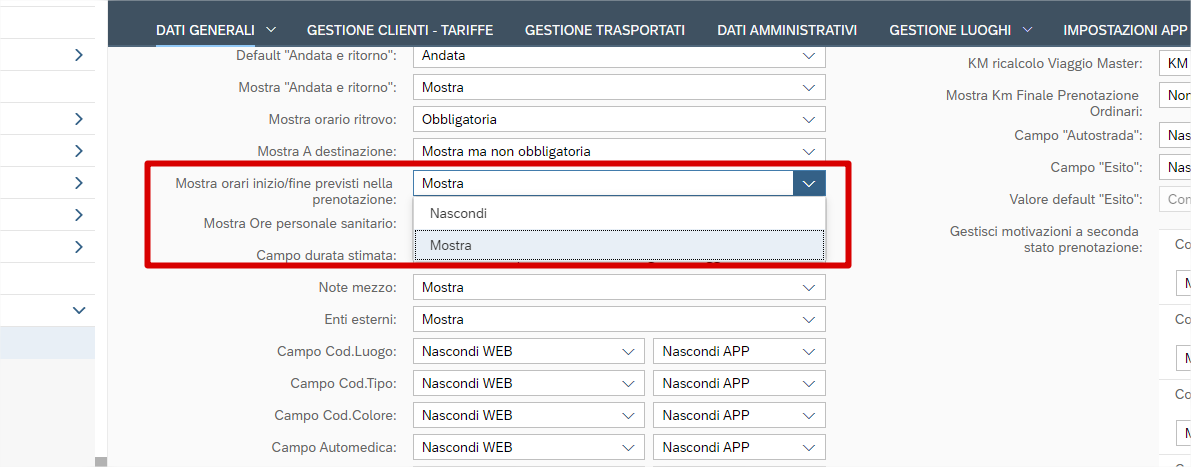This screenshot has width=1191, height=467.
Task: Open Default "Andata e ritorno" dropdown
Action: pyautogui.click(x=808, y=56)
